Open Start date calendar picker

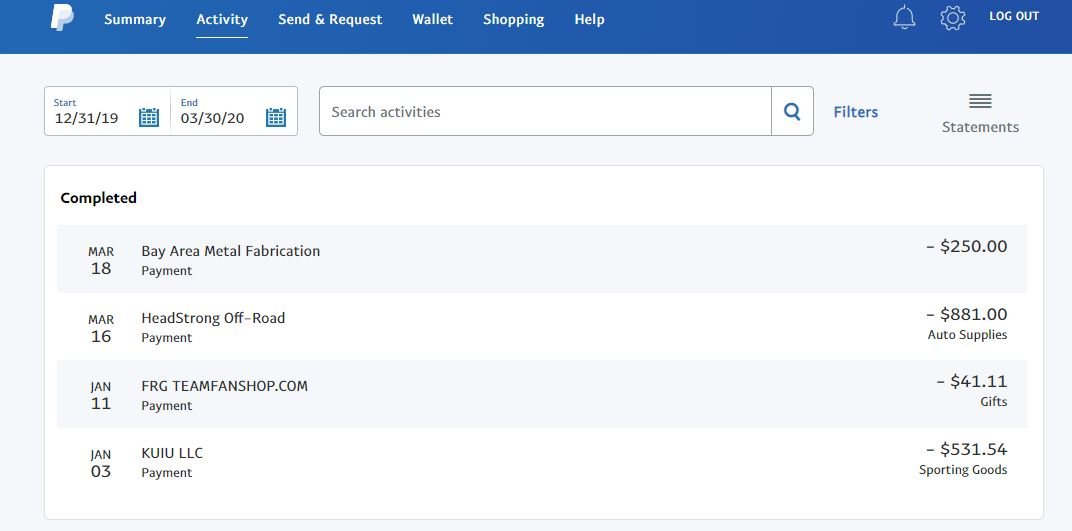(x=148, y=118)
